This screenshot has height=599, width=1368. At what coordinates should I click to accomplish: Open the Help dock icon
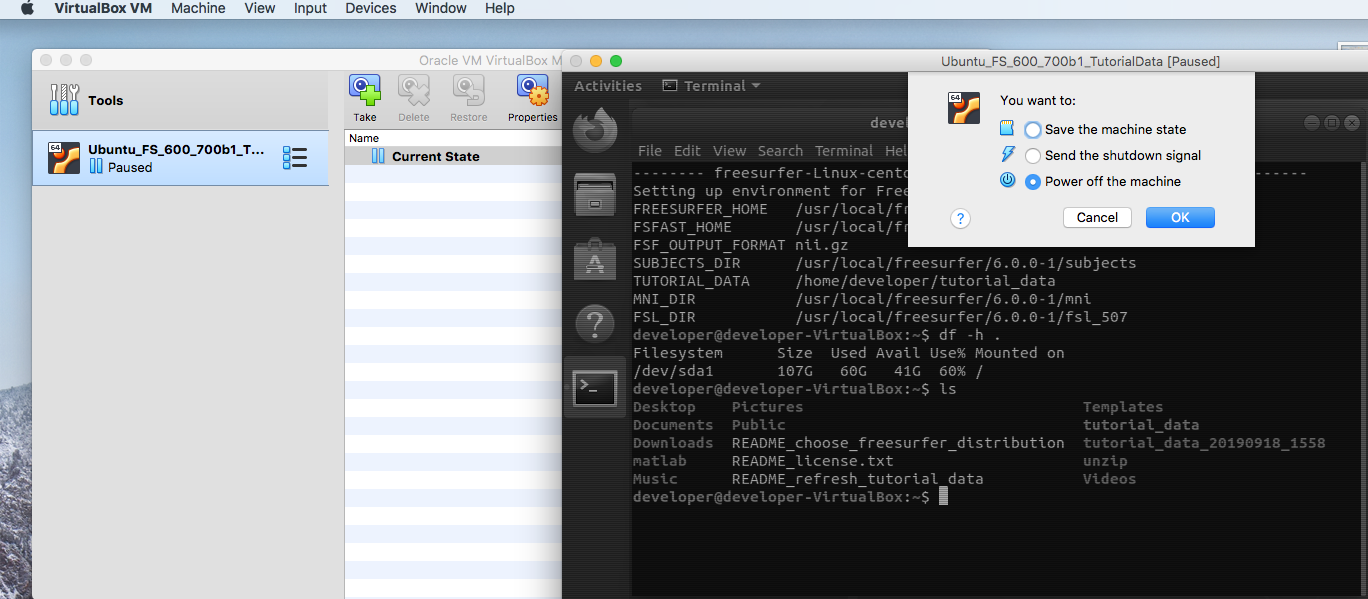pos(595,324)
